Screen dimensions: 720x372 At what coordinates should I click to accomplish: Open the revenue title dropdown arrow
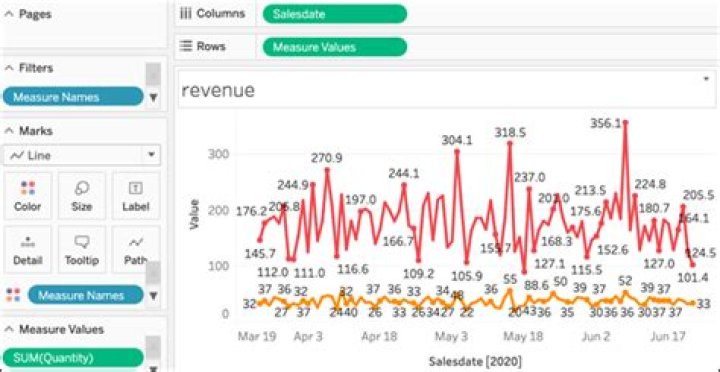tap(706, 79)
